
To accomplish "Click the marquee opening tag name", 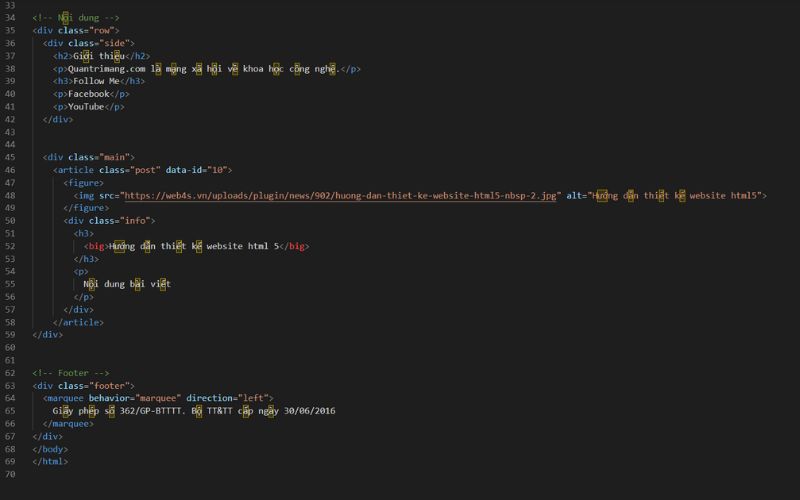I will point(67,398).
